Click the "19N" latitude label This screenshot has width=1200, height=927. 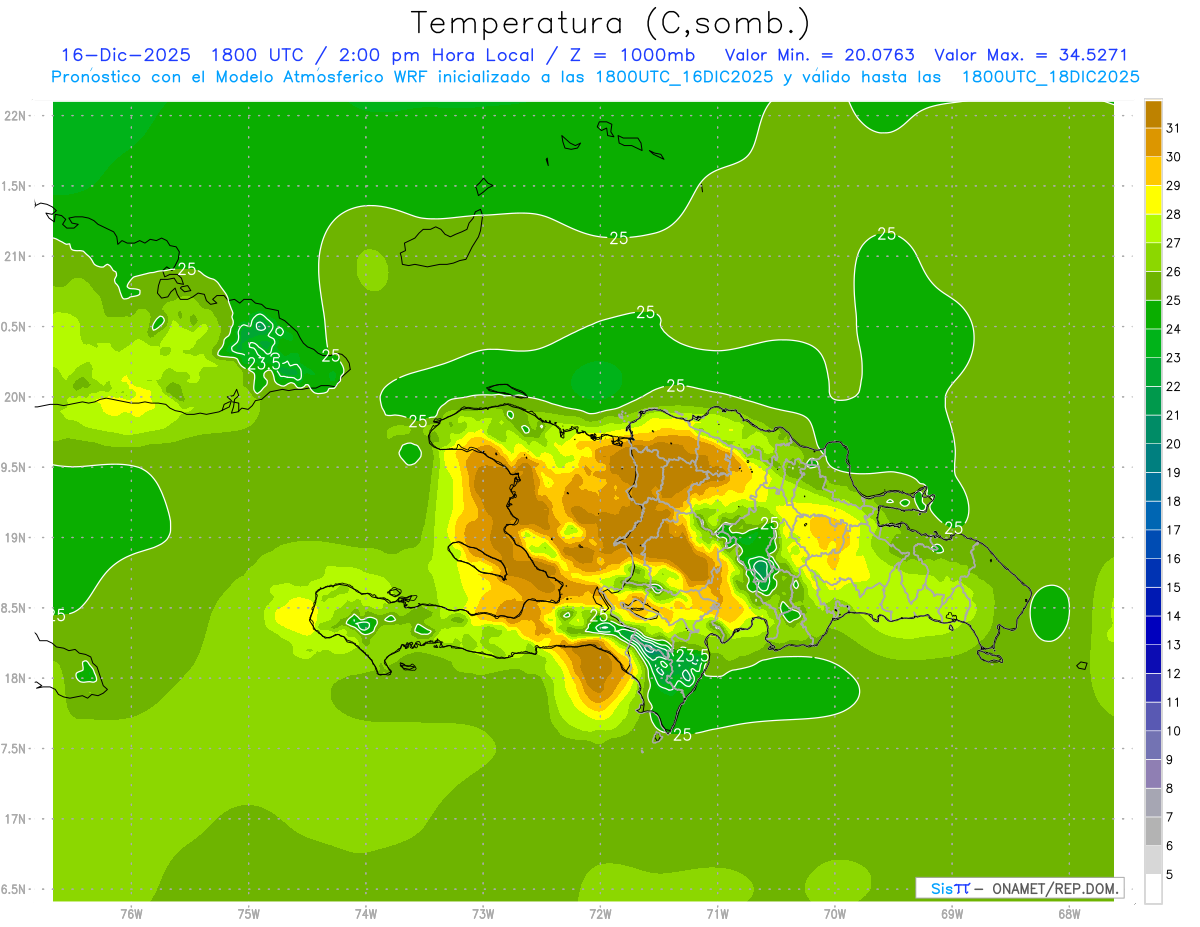click(x=16, y=538)
